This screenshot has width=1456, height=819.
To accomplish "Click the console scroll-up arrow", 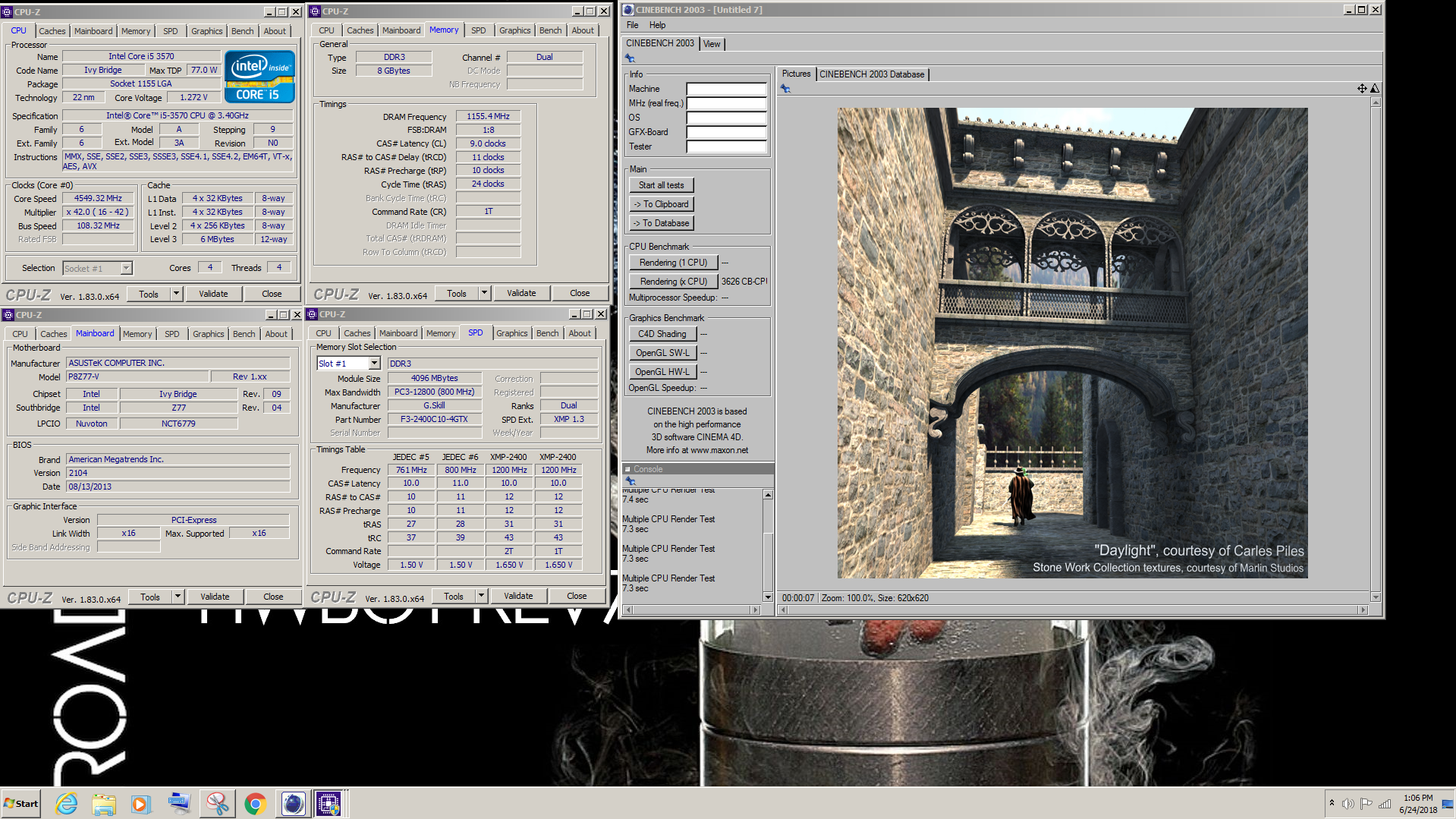I will tap(768, 495).
